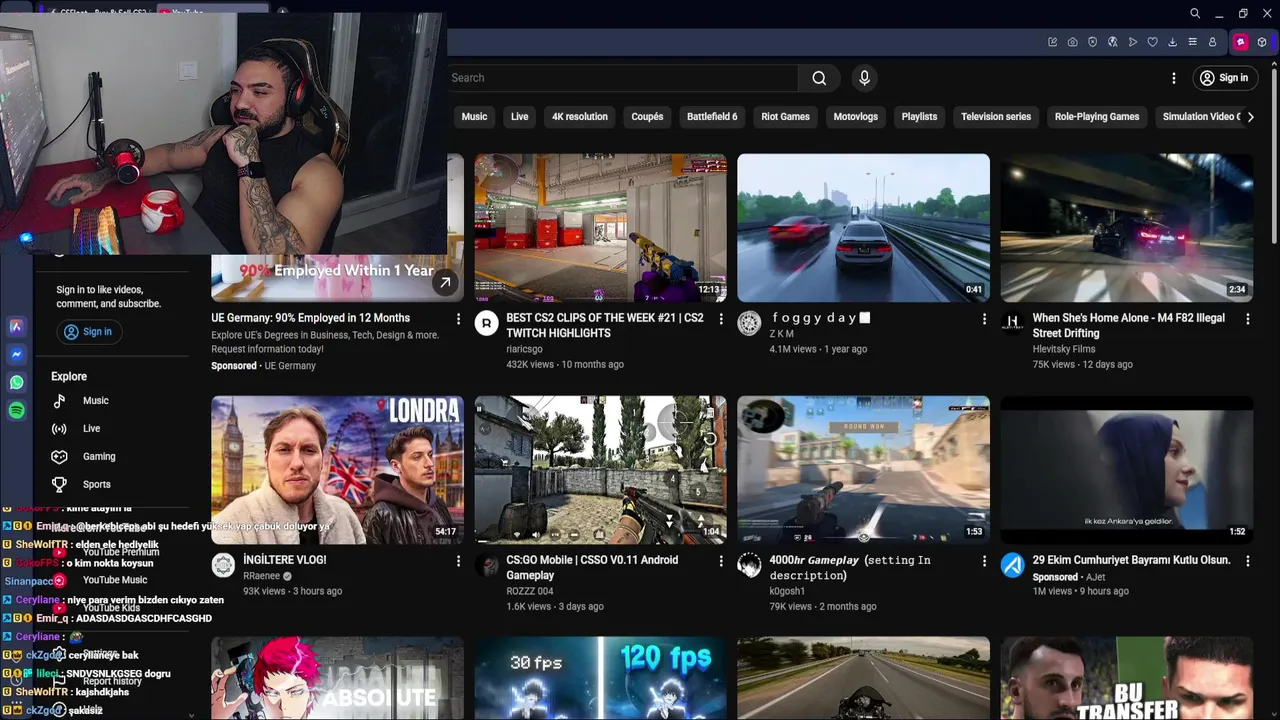The image size is (1280, 720).
Task: Select the Role-Playing Games chip
Action: click(x=1097, y=117)
